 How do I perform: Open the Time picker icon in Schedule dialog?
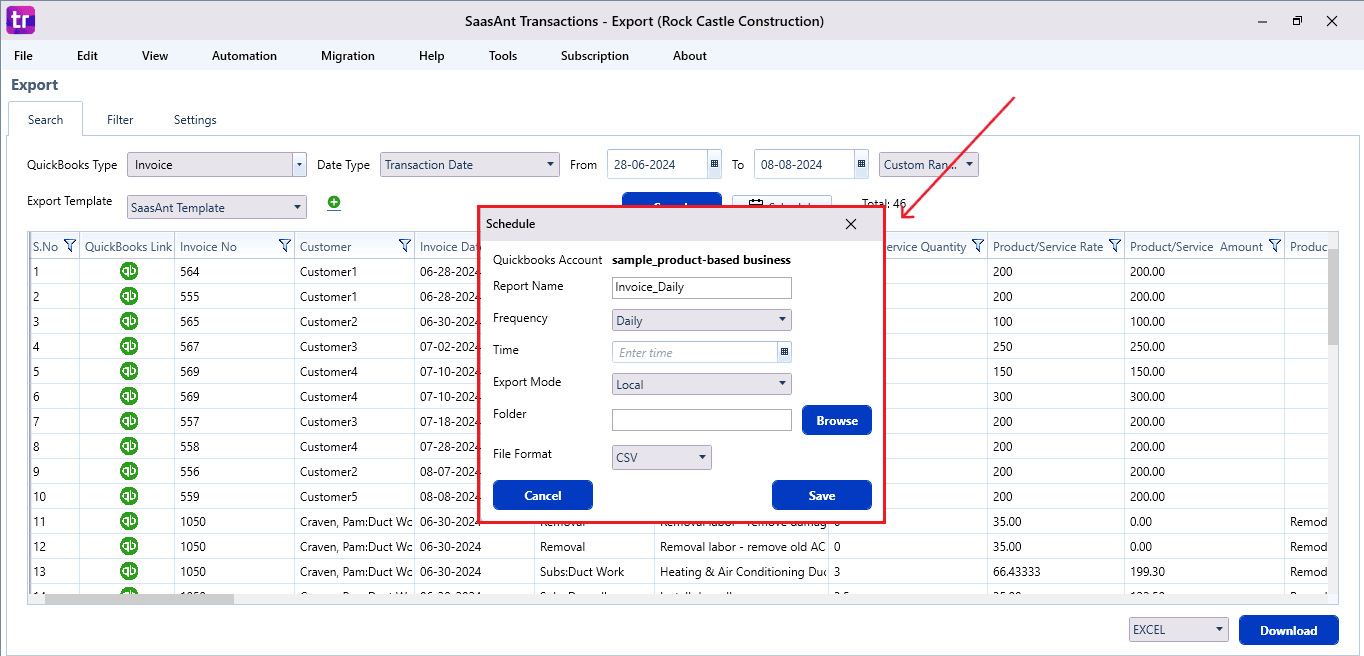coord(785,352)
